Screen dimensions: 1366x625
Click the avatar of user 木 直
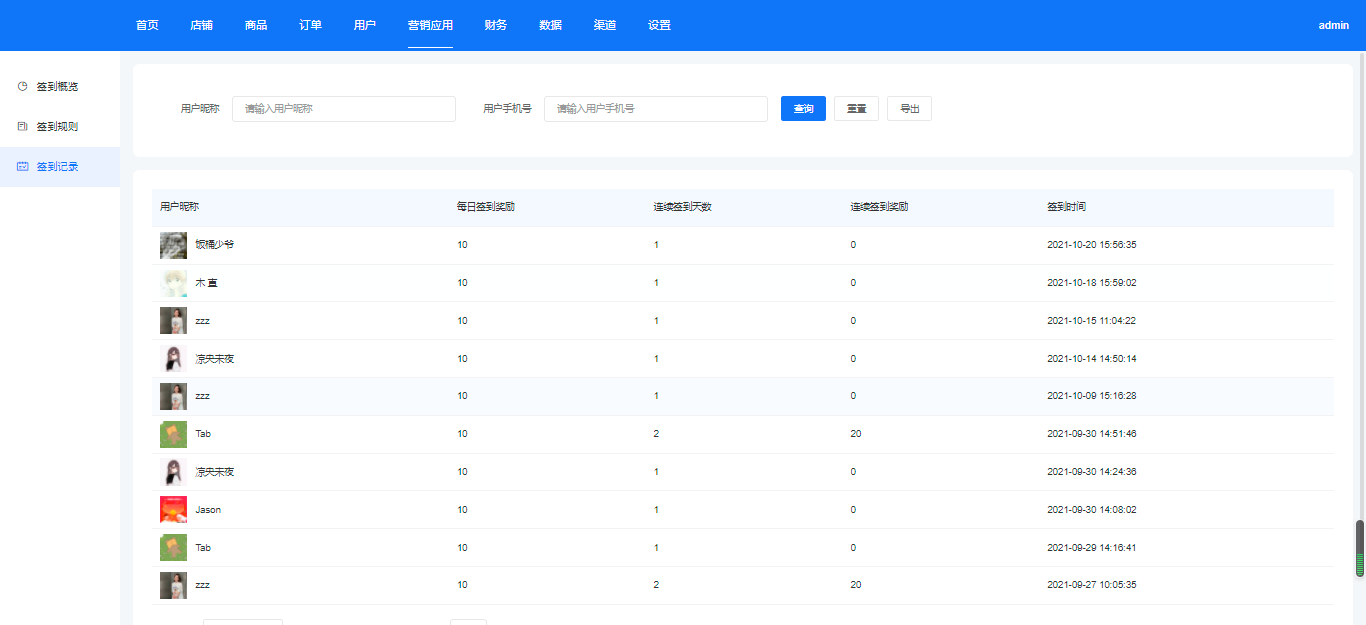coord(173,283)
